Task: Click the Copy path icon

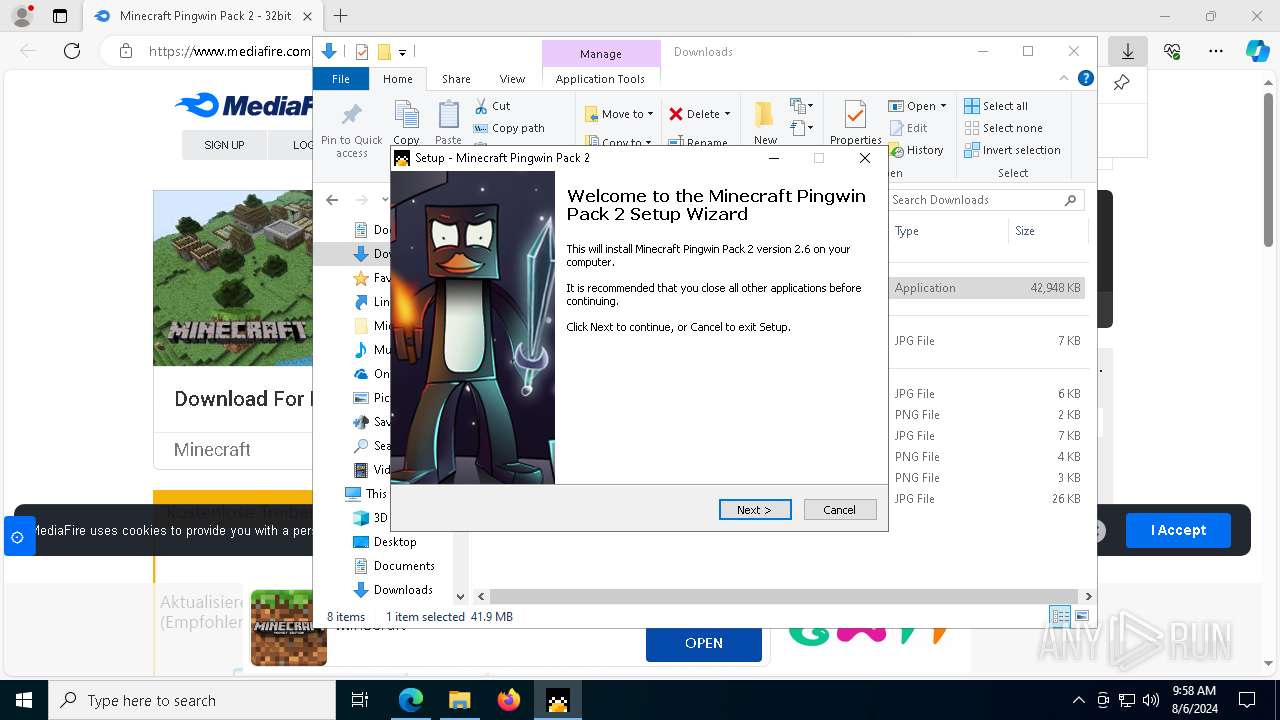Action: [482, 128]
